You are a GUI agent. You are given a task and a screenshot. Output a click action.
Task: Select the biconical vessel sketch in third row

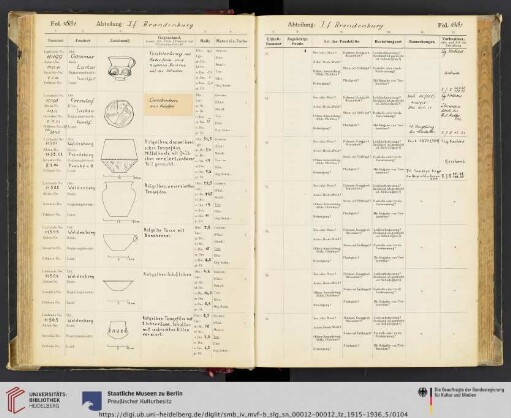point(119,156)
